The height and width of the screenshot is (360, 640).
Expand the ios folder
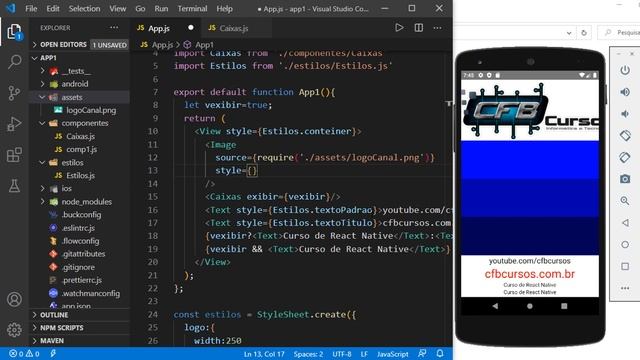(42, 189)
